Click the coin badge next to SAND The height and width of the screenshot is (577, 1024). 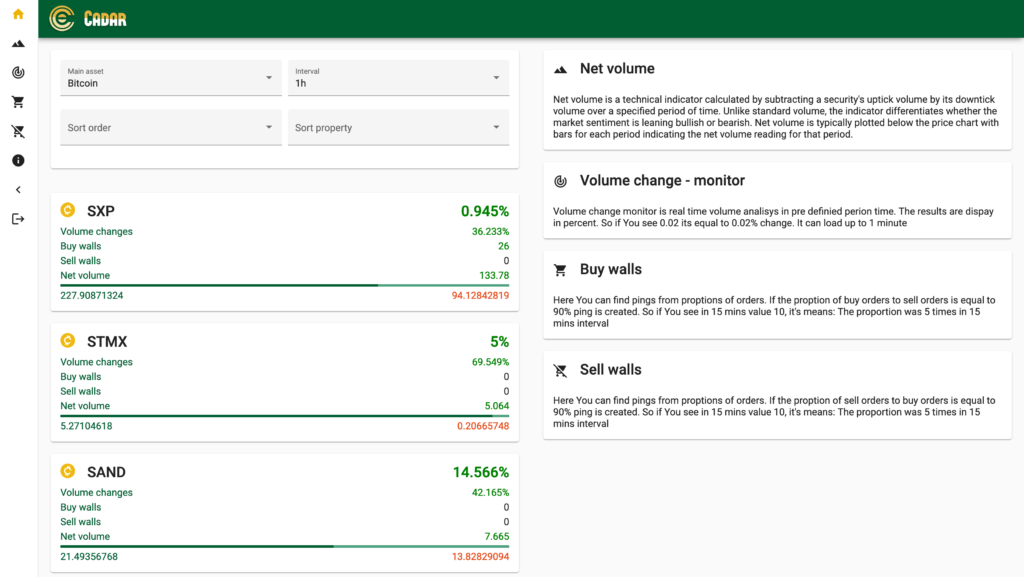pyautogui.click(x=68, y=471)
